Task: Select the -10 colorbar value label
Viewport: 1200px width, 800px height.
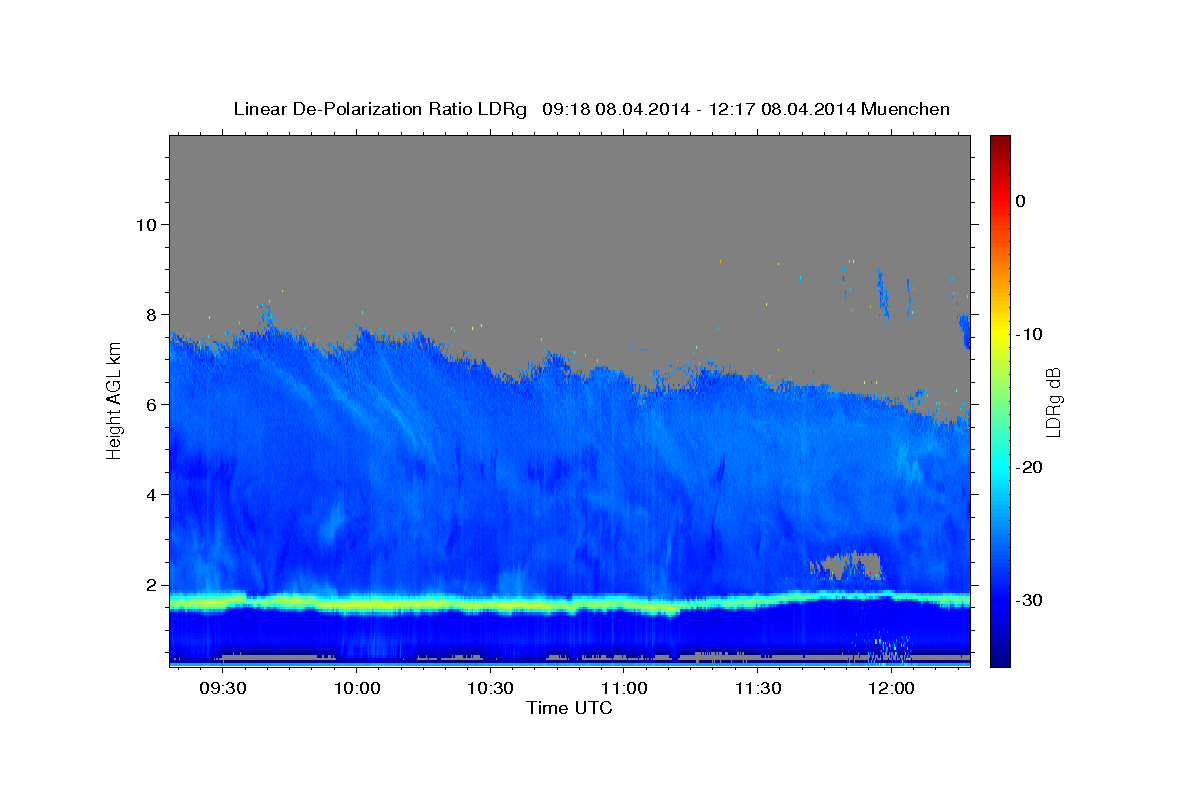Action: (1030, 334)
